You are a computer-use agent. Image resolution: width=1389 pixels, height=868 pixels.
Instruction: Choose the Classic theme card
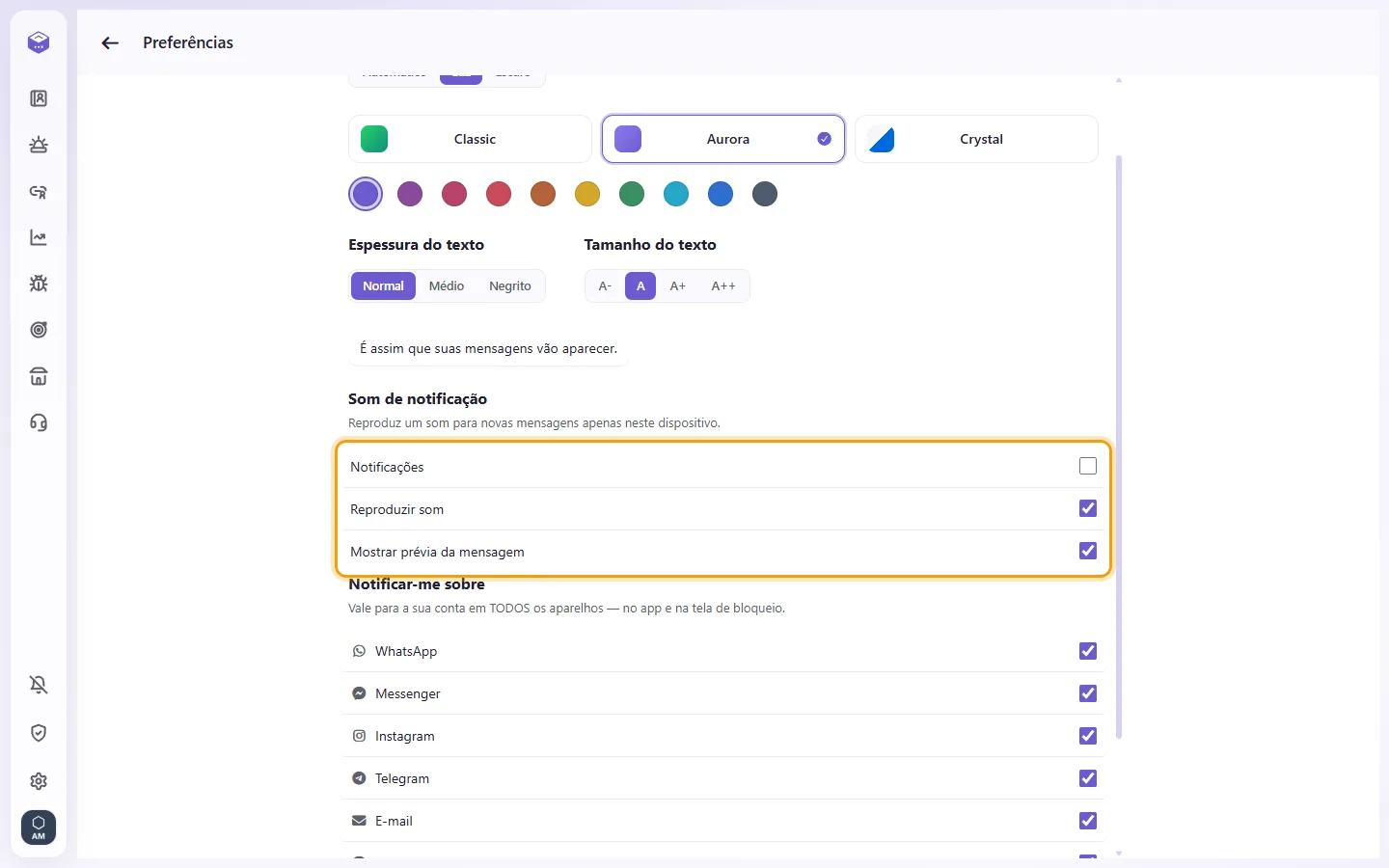(x=470, y=139)
